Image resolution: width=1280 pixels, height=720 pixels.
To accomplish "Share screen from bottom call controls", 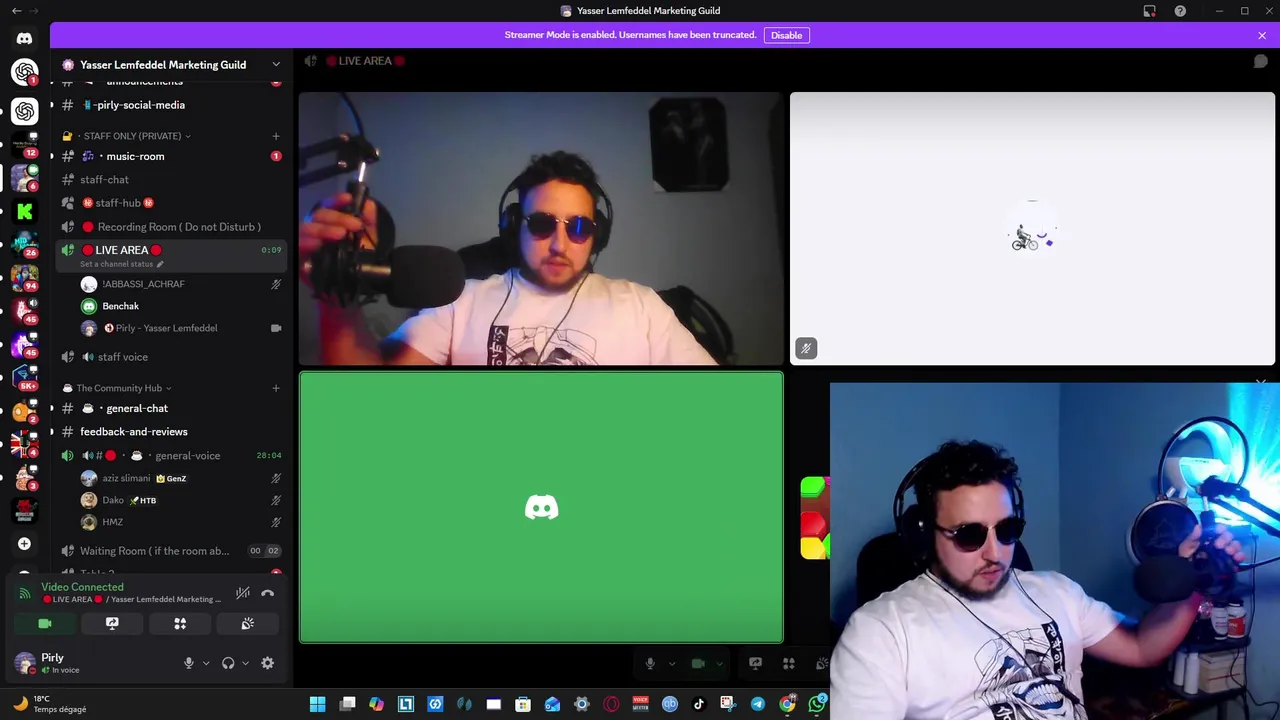I will (x=755, y=663).
